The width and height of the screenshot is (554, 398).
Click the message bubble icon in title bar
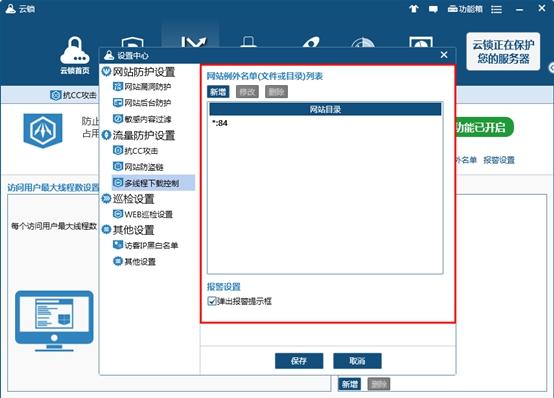433,9
